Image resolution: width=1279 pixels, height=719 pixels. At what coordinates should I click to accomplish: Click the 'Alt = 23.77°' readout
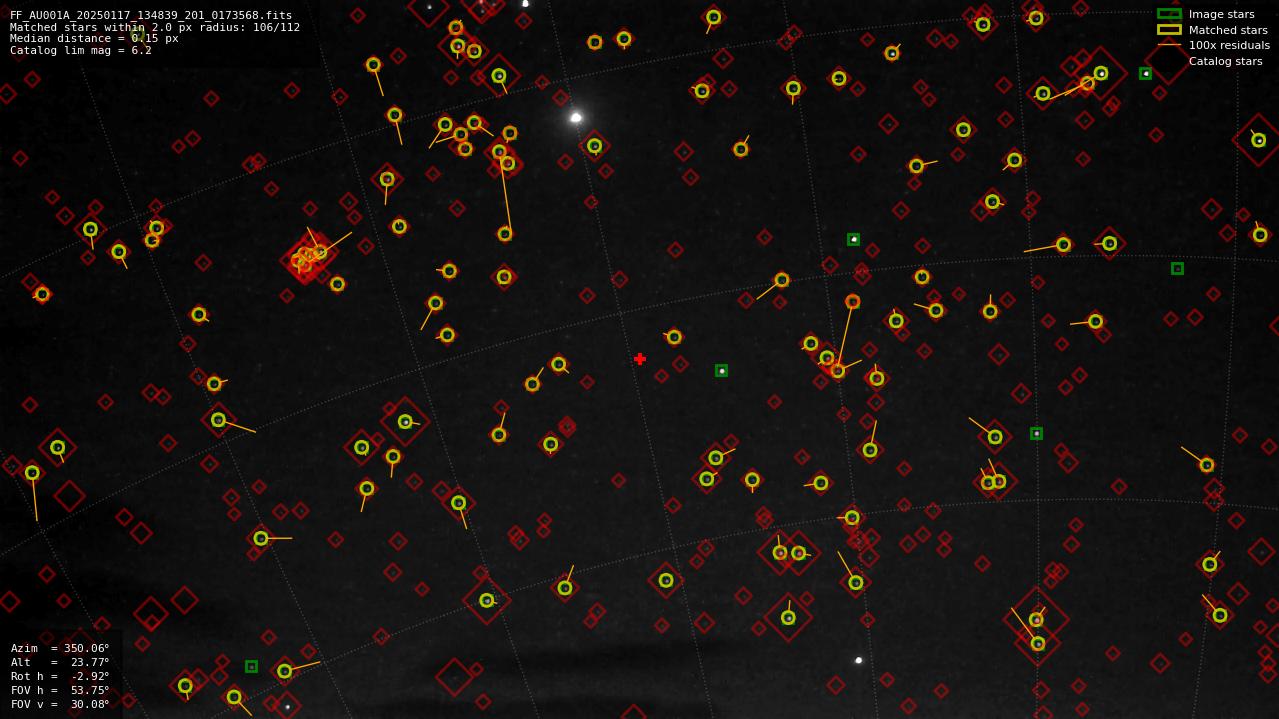pos(60,662)
